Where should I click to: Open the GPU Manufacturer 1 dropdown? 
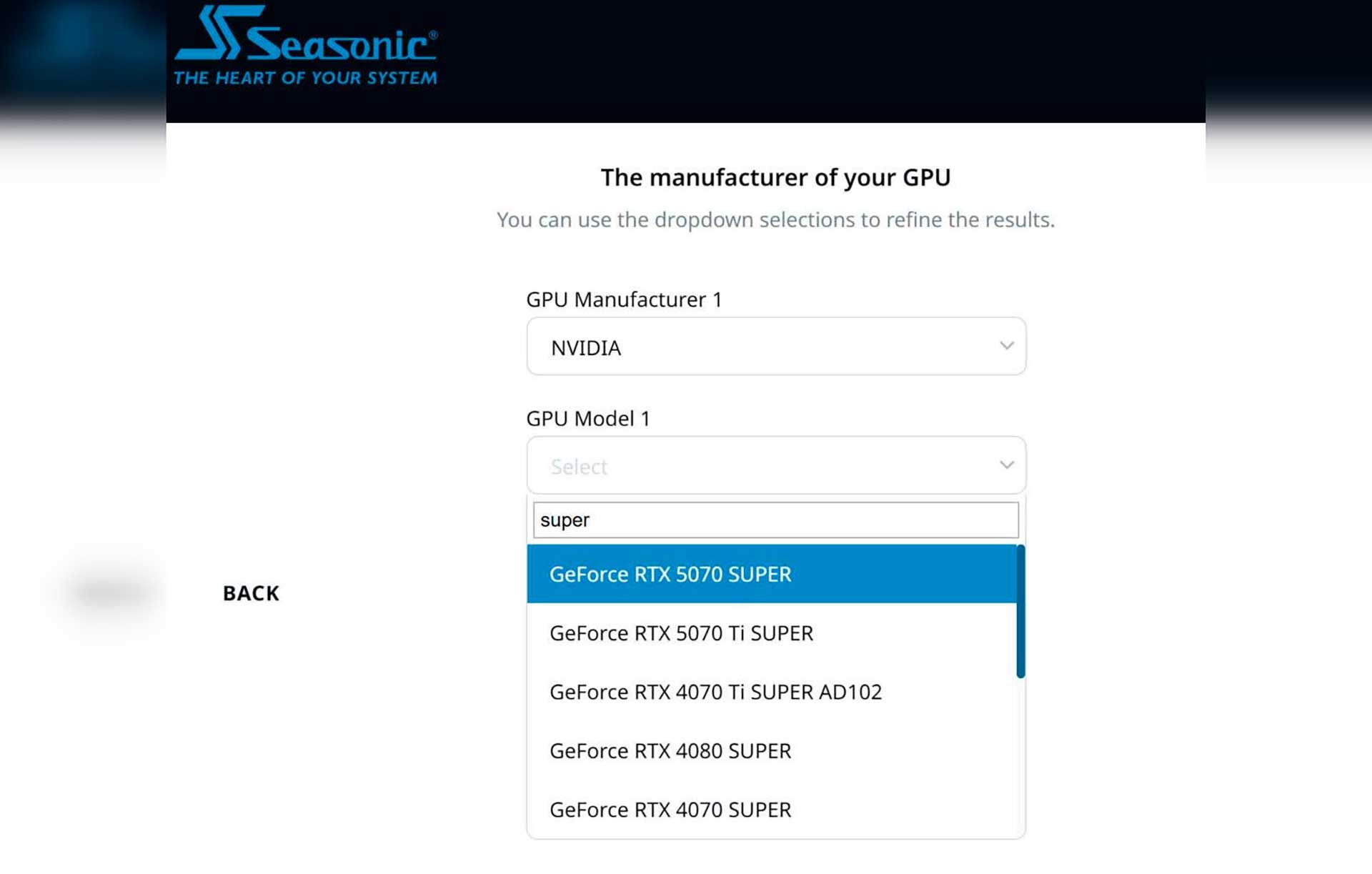775,346
